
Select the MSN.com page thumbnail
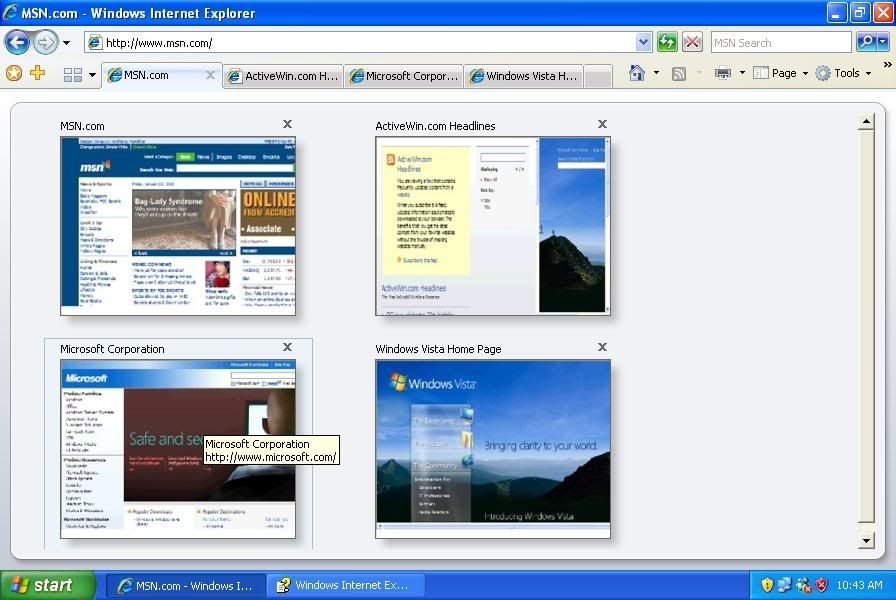(x=178, y=226)
